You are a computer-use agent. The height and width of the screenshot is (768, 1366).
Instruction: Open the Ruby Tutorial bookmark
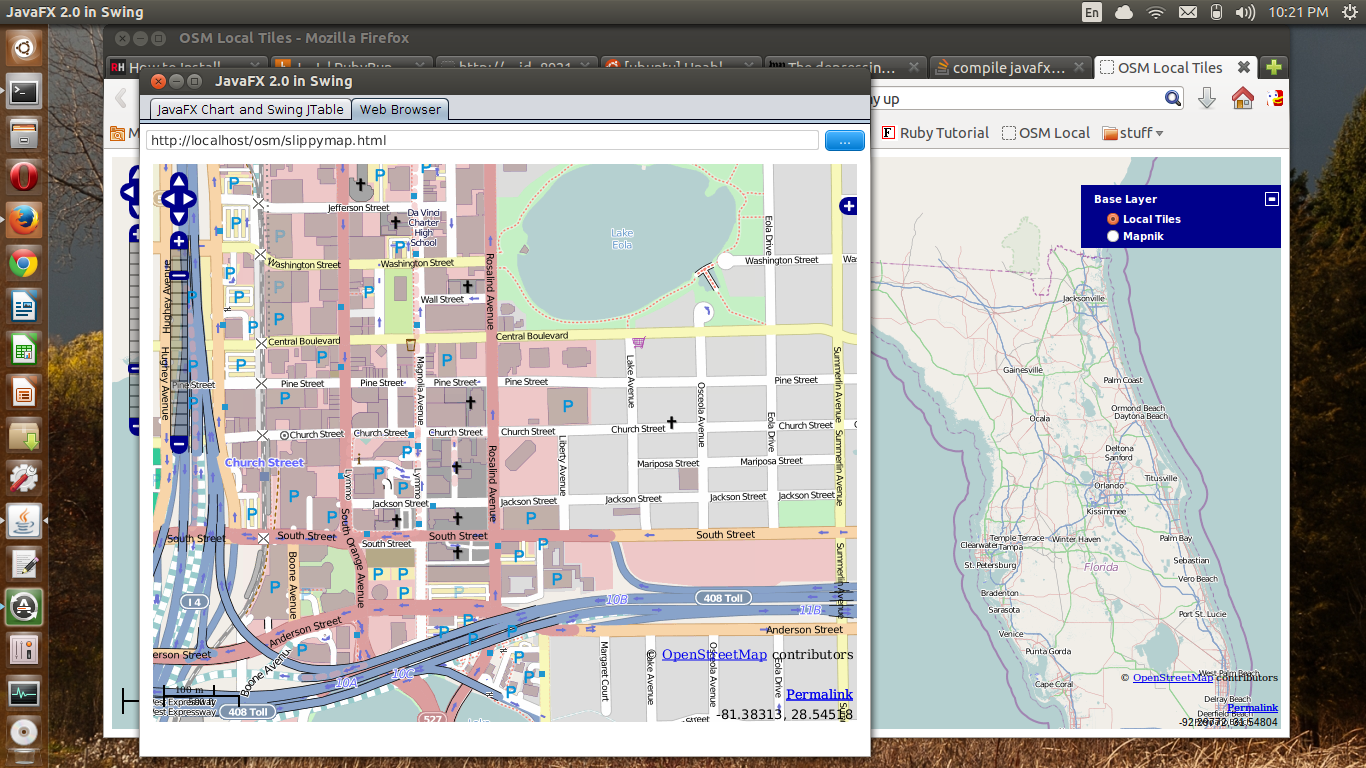coord(935,133)
